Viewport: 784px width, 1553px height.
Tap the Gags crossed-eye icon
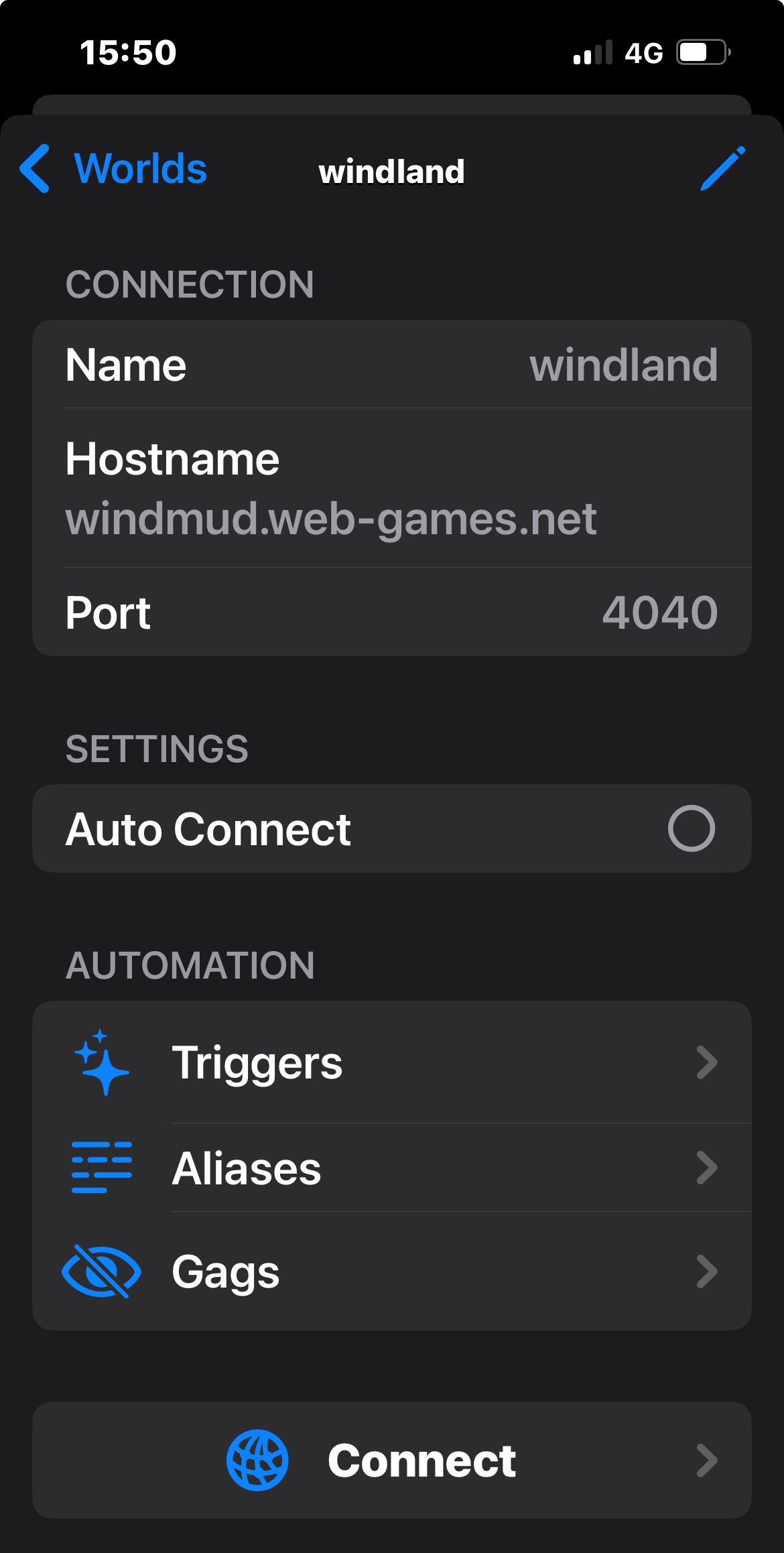101,1271
